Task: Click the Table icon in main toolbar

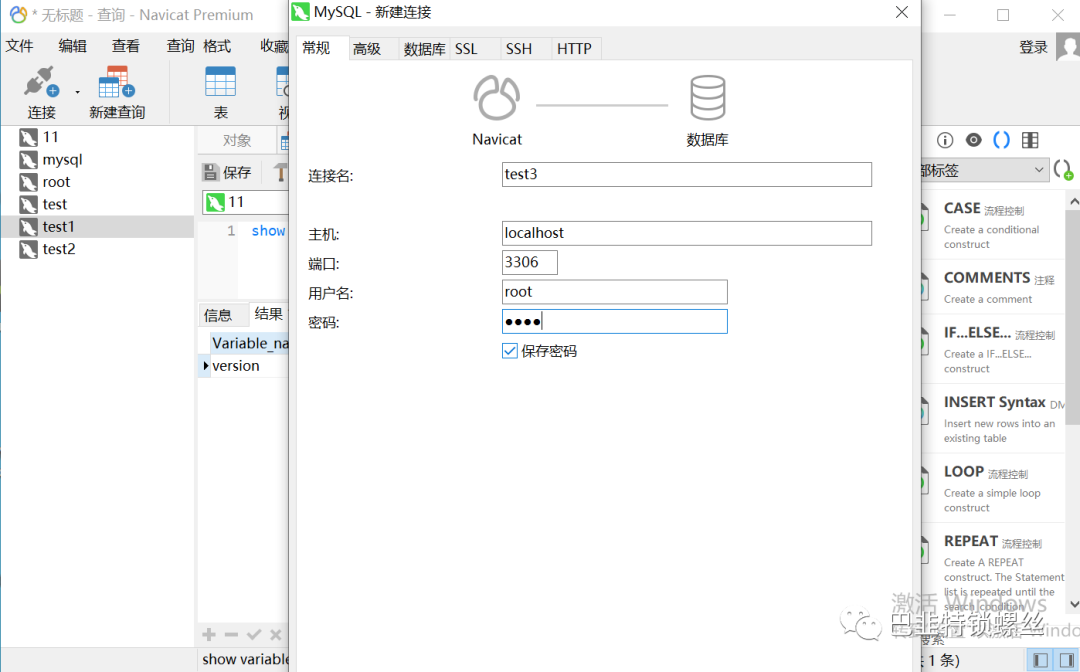Action: 220,82
